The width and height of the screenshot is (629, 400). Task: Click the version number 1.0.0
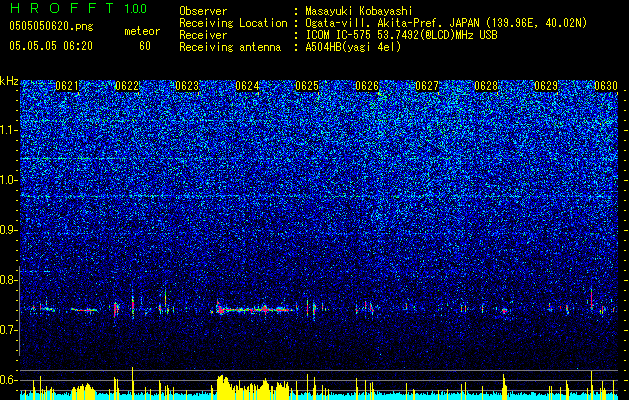(x=135, y=8)
